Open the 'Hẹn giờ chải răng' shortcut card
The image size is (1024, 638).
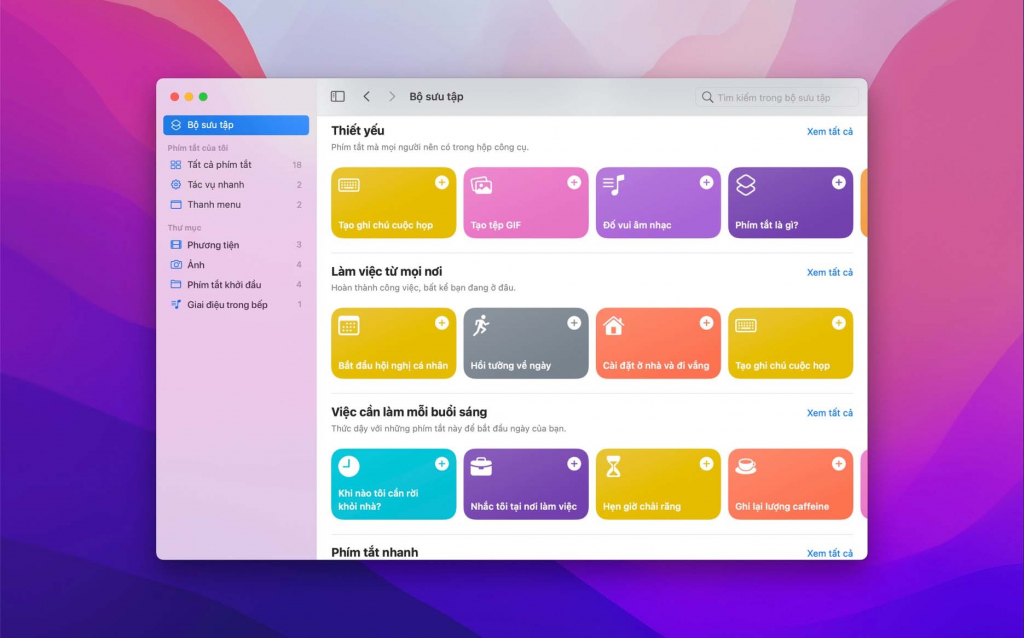658,484
